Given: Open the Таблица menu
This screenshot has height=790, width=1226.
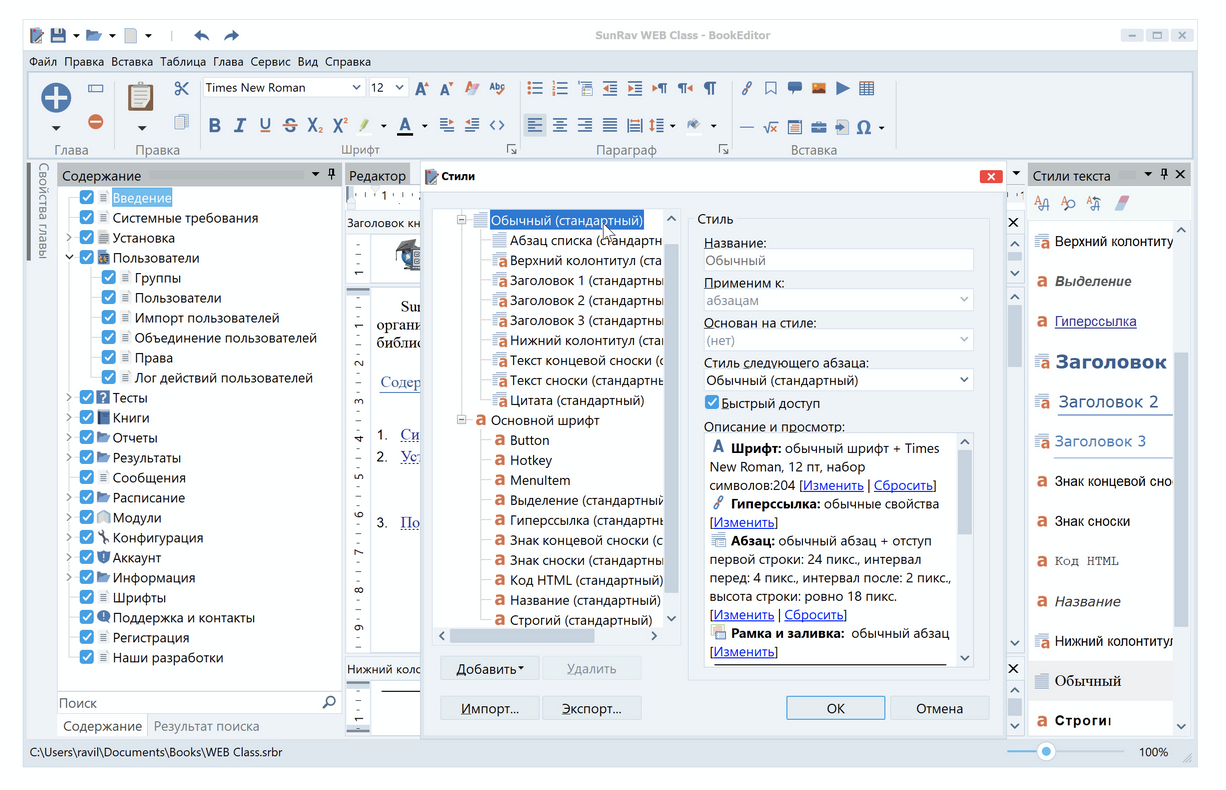Looking at the screenshot, I should 183,62.
